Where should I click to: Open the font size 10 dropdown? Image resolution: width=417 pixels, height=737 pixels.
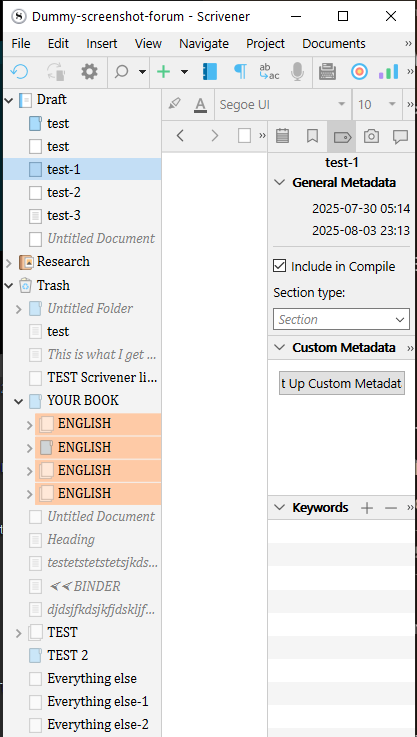[377, 104]
